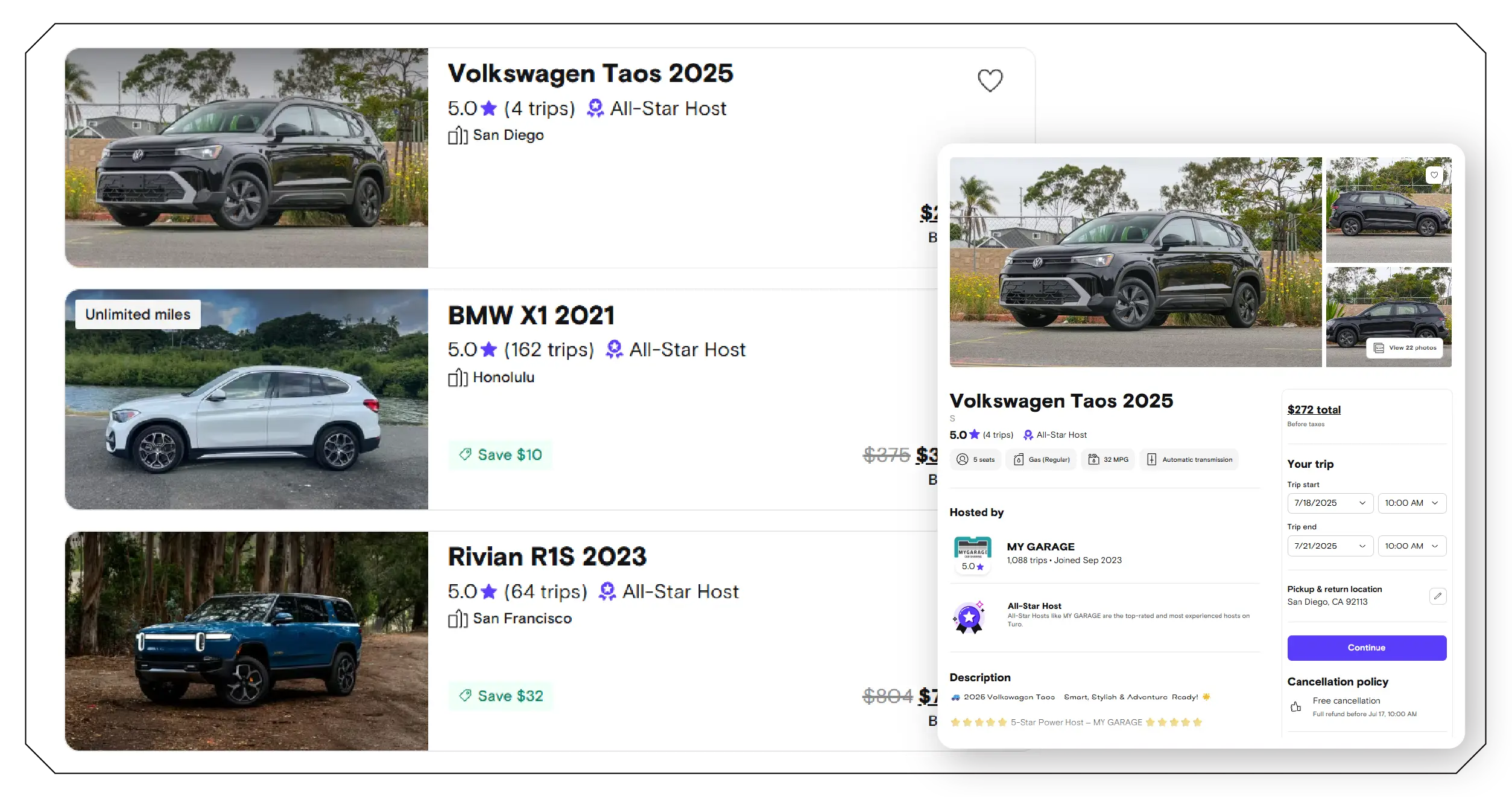
Task: Click the rear-view photo thumbnail of the Taos
Action: (1388, 209)
